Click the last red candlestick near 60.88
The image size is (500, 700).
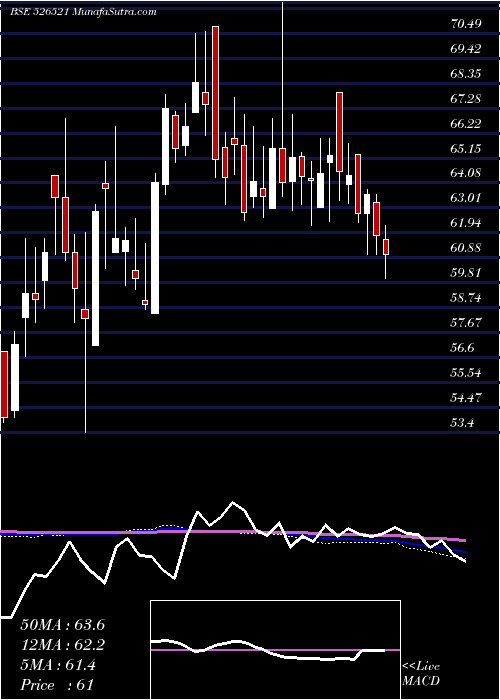(386, 247)
